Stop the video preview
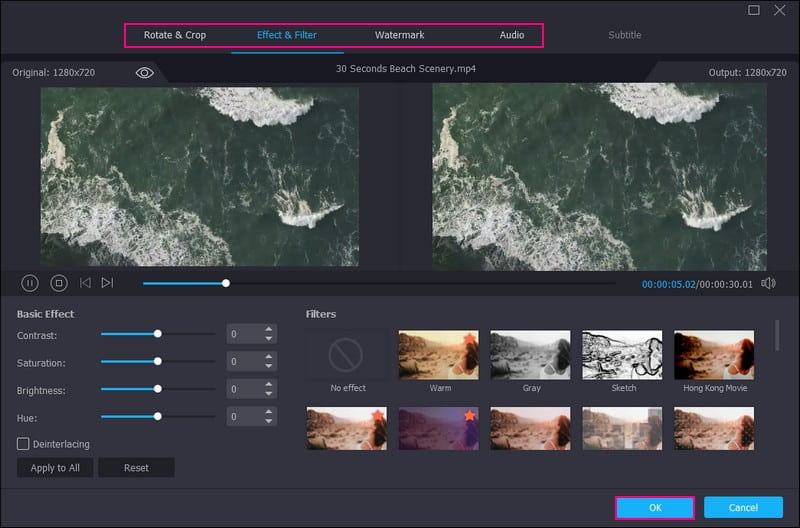The image size is (800, 528). point(58,283)
